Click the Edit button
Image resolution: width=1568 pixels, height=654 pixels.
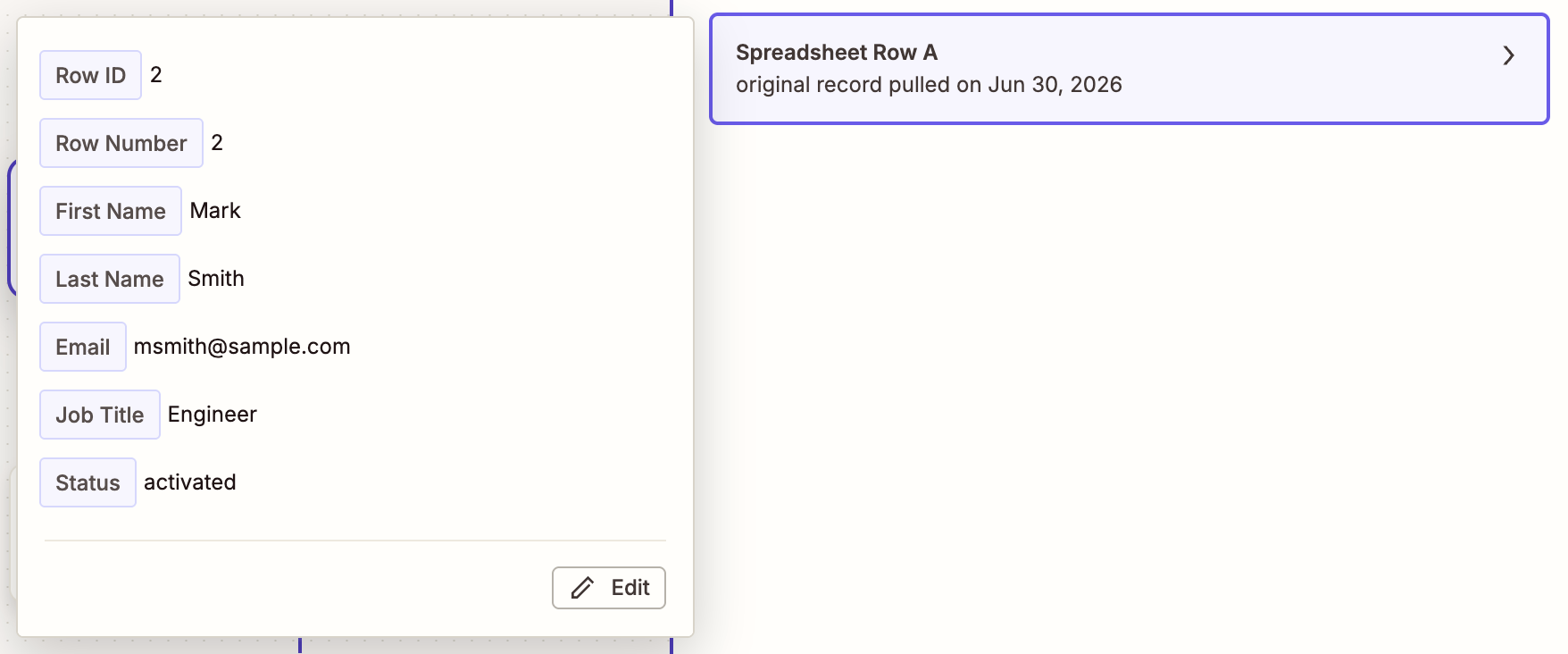609,588
